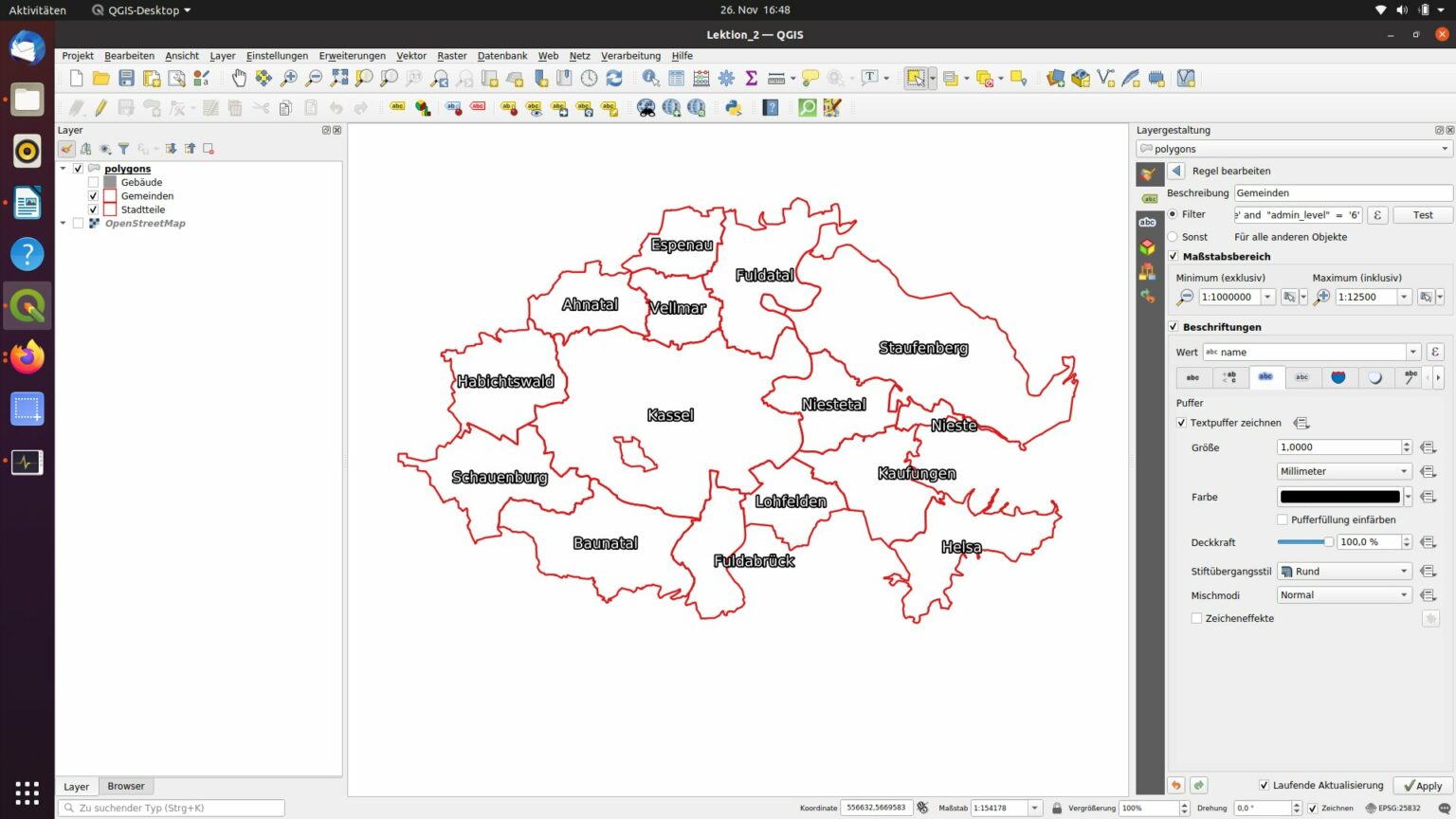Image resolution: width=1456 pixels, height=819 pixels.
Task: Enable the Pufferfüllung einfärben checkbox
Action: pos(1283,519)
